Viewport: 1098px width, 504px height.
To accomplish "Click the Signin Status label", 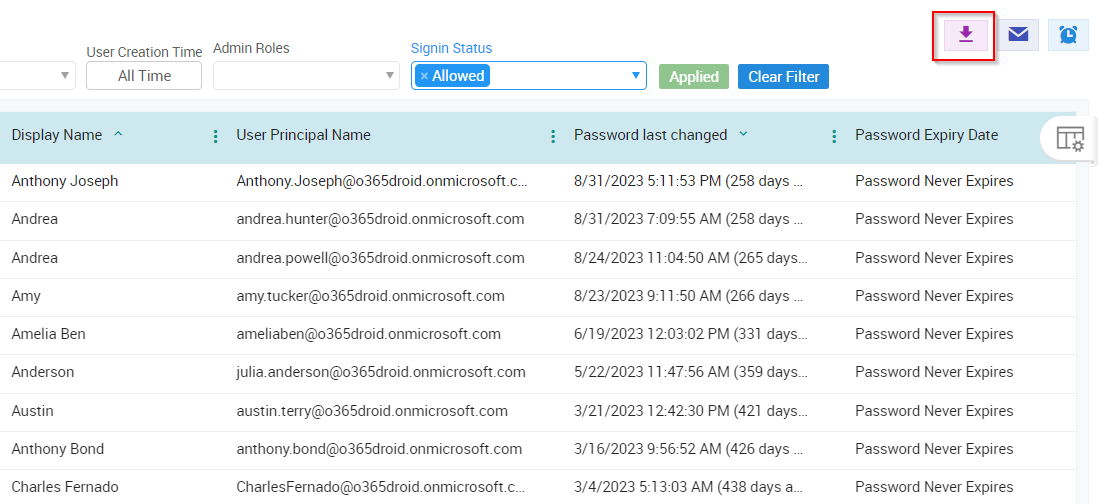I will click(x=451, y=48).
